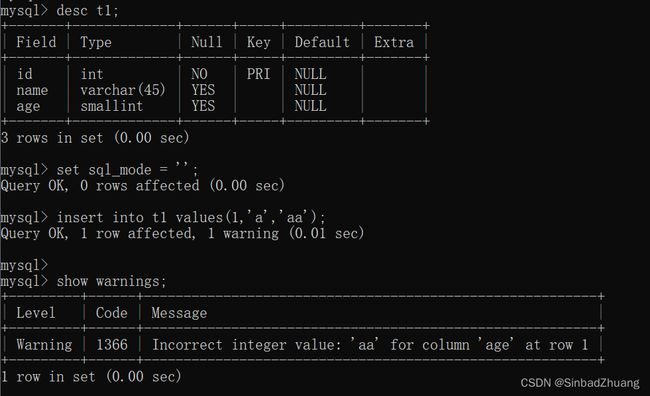This screenshot has width=650, height=396.
Task: Select the '1 warning' result text
Action: 243,233
